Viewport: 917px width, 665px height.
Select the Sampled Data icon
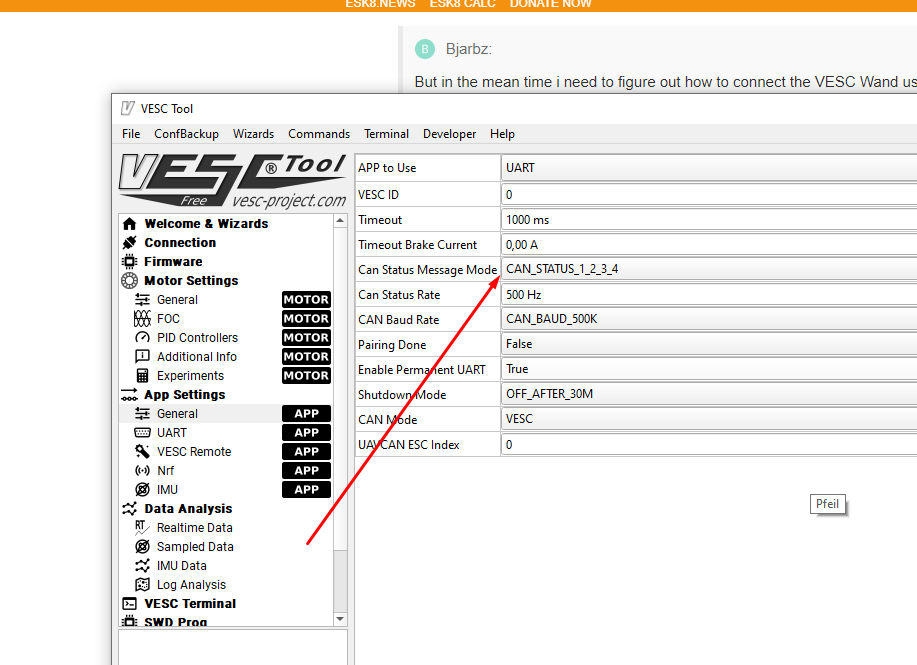(x=144, y=546)
